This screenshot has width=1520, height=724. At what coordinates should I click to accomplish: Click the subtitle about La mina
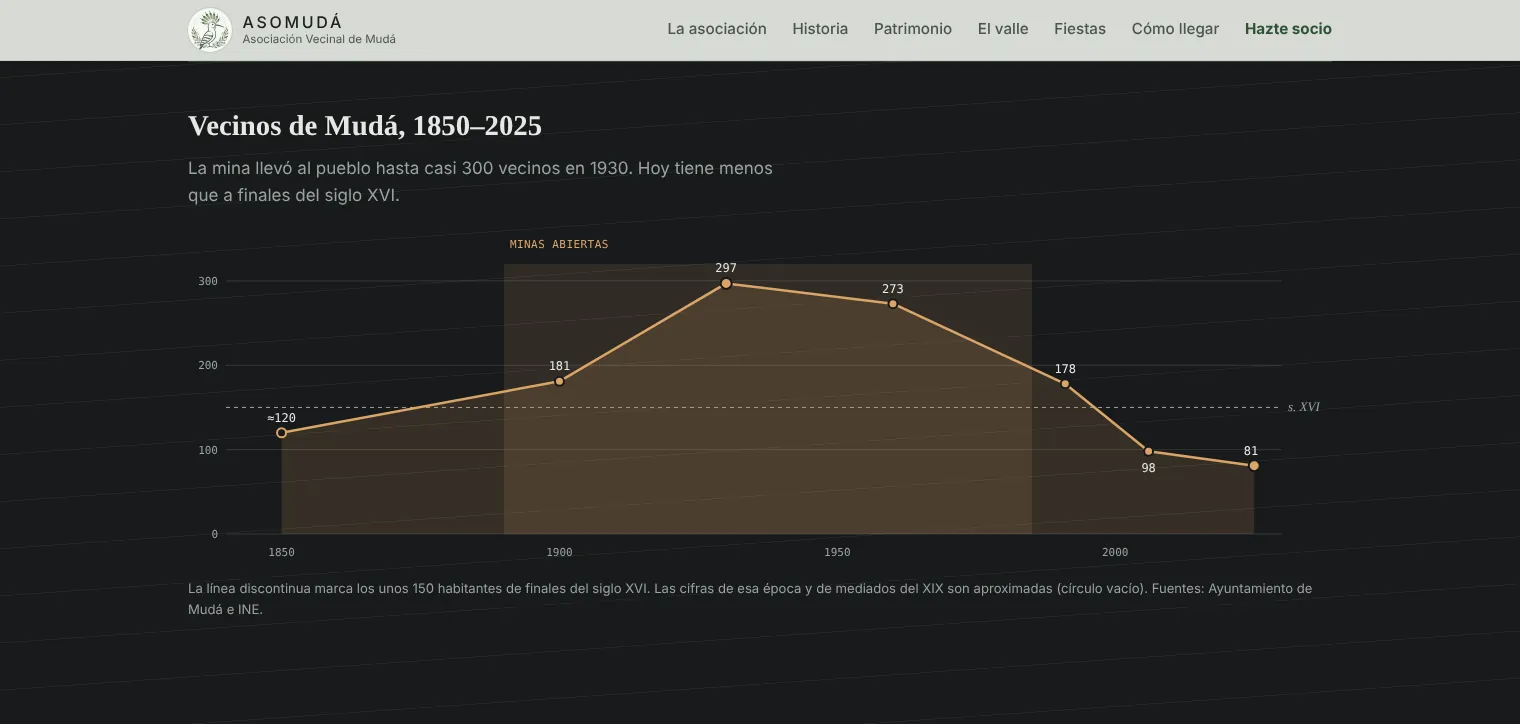pyautogui.click(x=480, y=181)
